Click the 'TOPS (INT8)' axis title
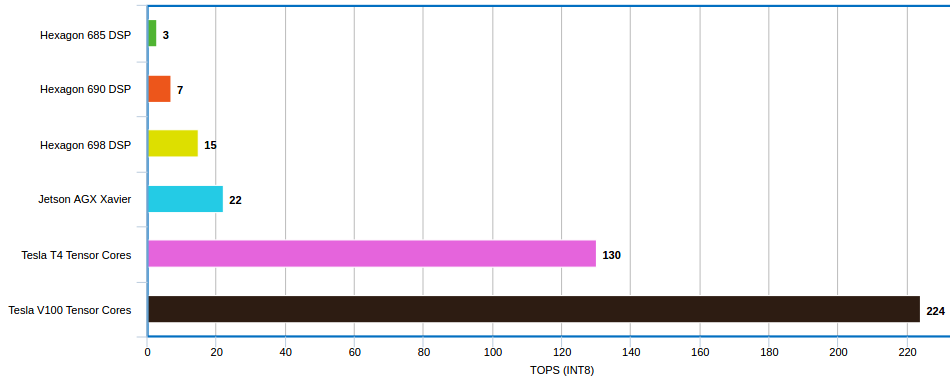 (562, 371)
